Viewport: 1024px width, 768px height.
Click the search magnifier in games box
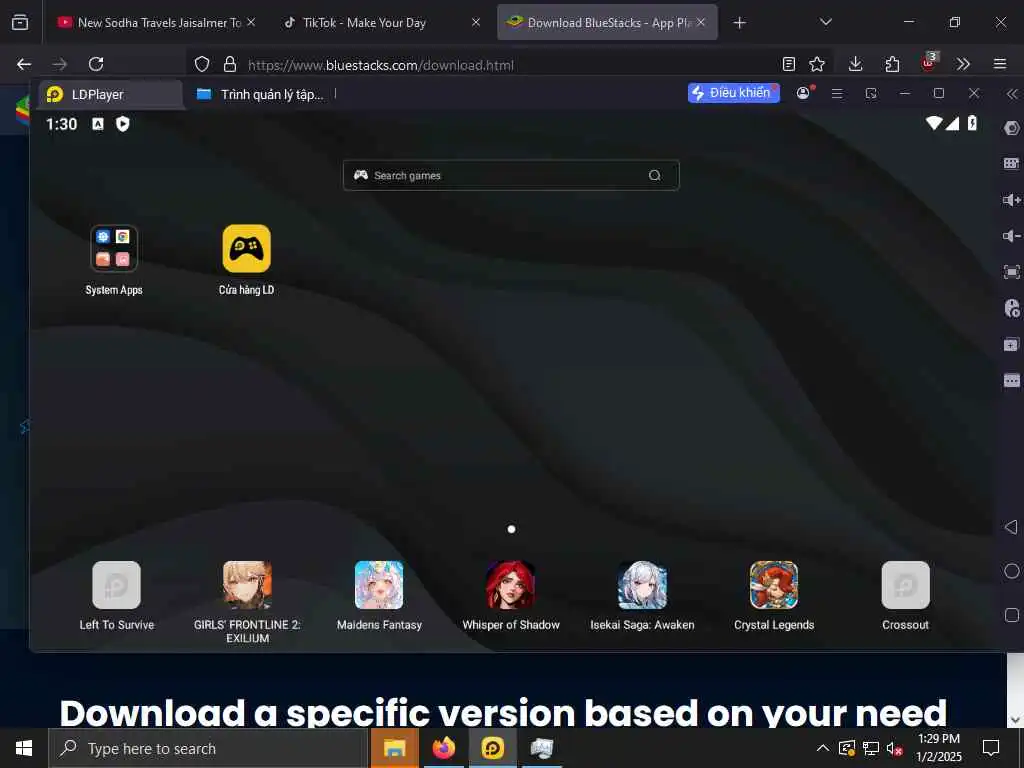pyautogui.click(x=654, y=175)
